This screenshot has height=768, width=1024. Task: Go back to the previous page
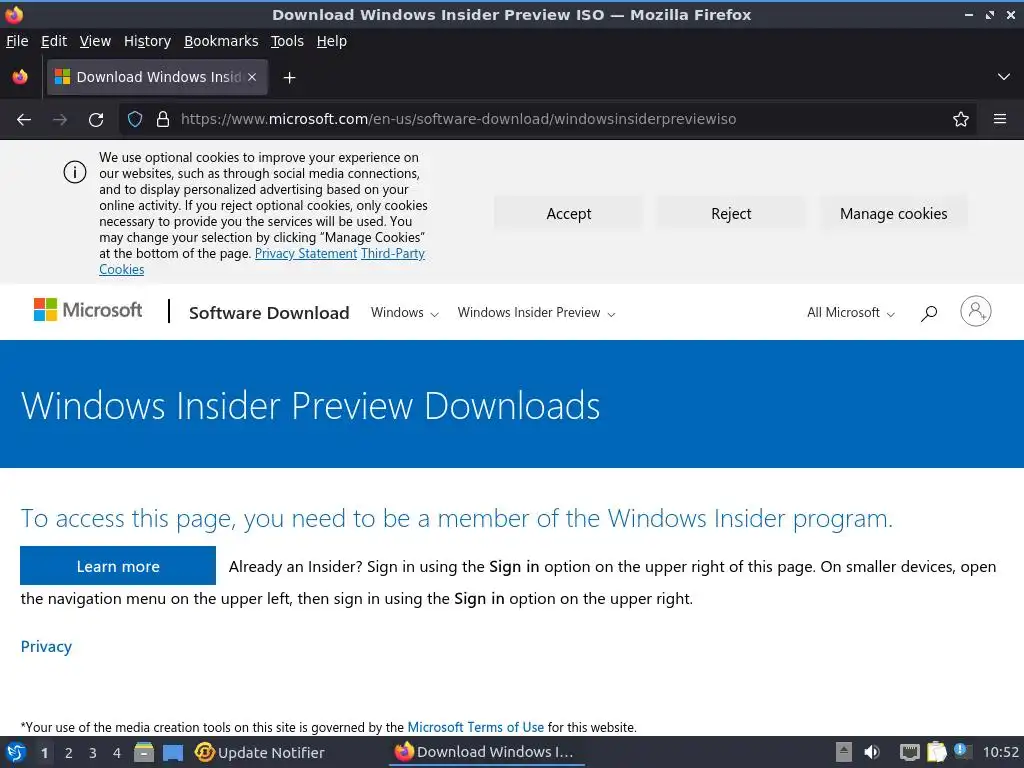tap(24, 120)
